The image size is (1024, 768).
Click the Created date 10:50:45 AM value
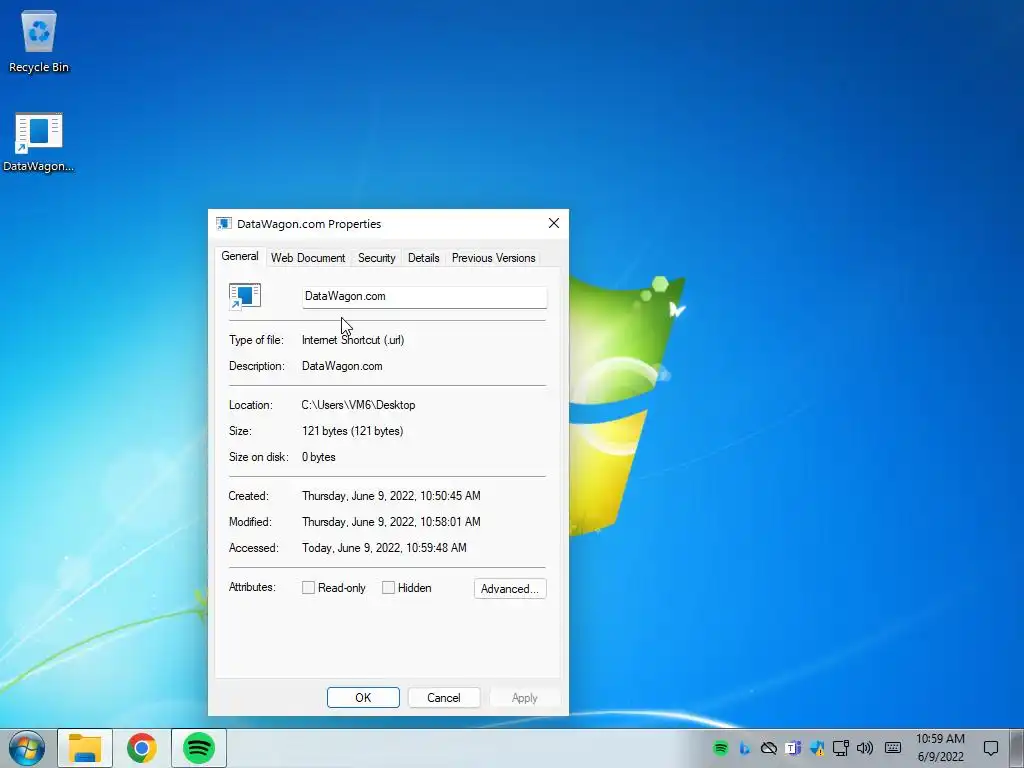pyautogui.click(x=391, y=496)
